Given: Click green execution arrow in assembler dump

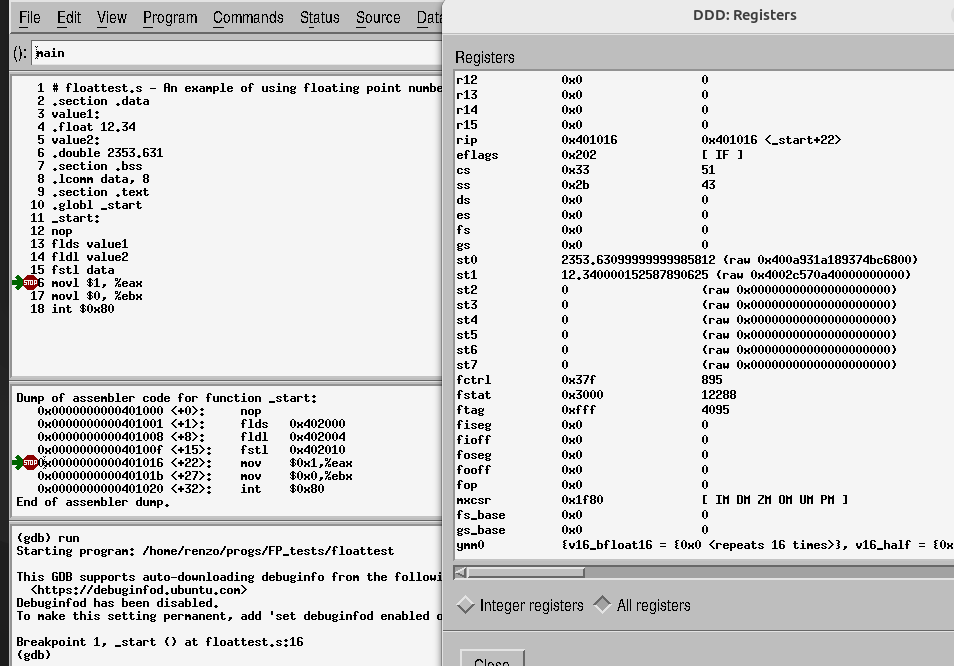Looking at the screenshot, I should click(x=17, y=463).
